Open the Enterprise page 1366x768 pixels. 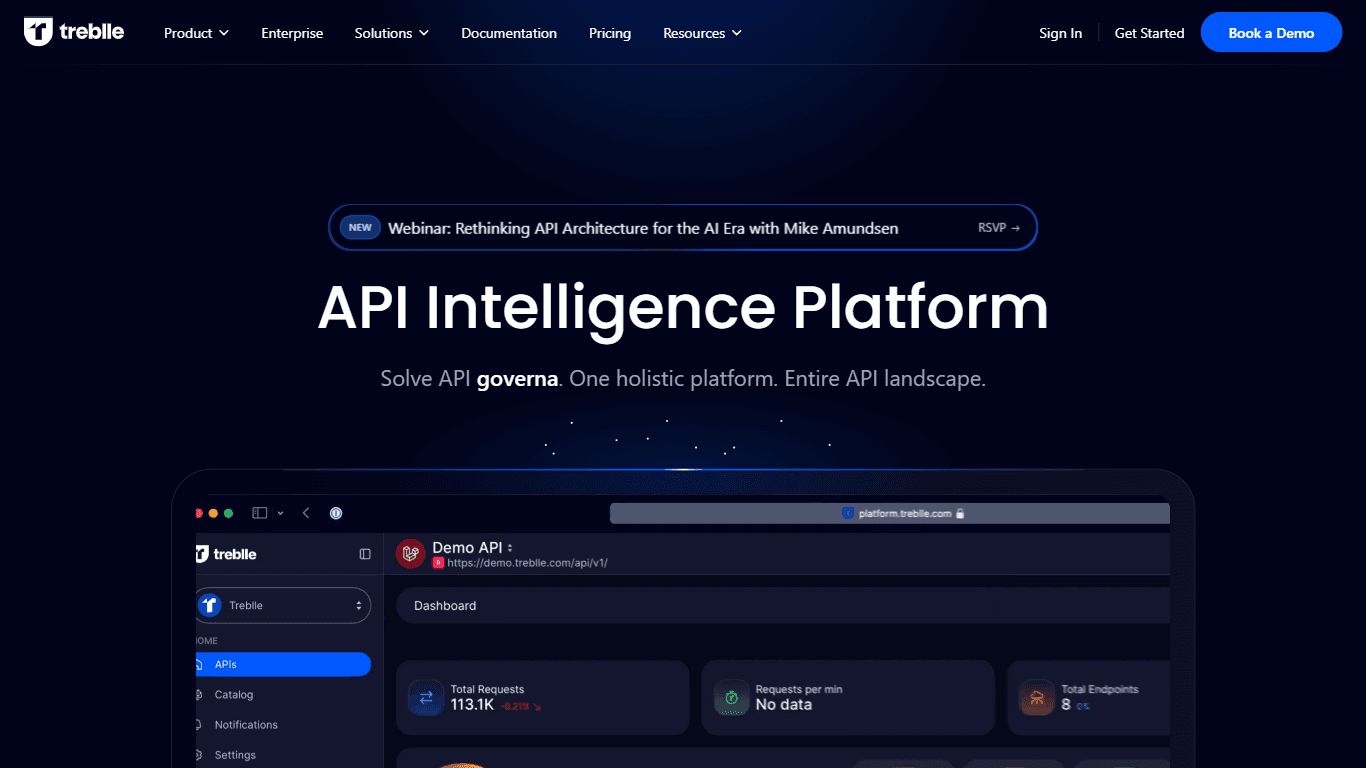coord(292,33)
